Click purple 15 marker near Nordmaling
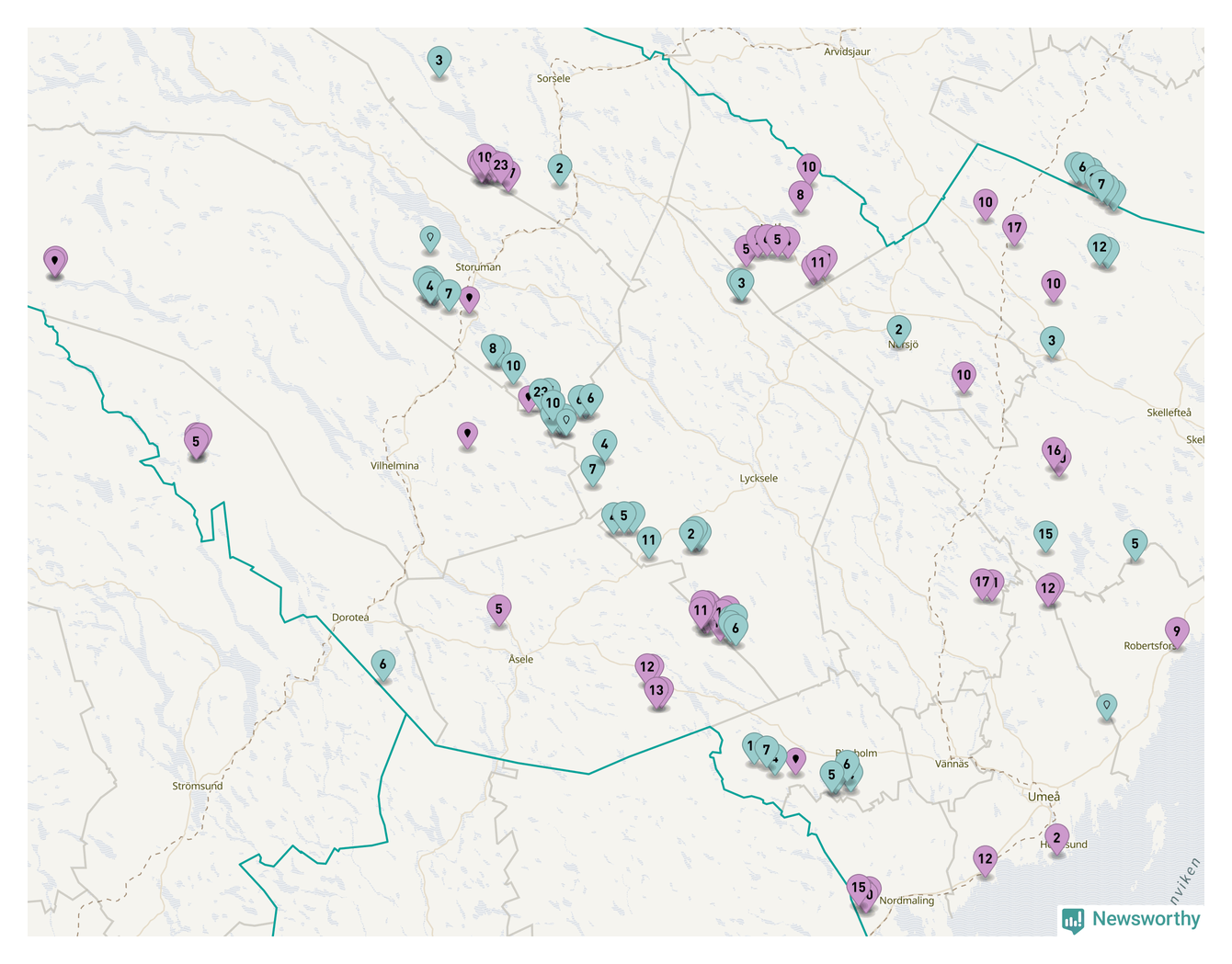 (x=858, y=890)
